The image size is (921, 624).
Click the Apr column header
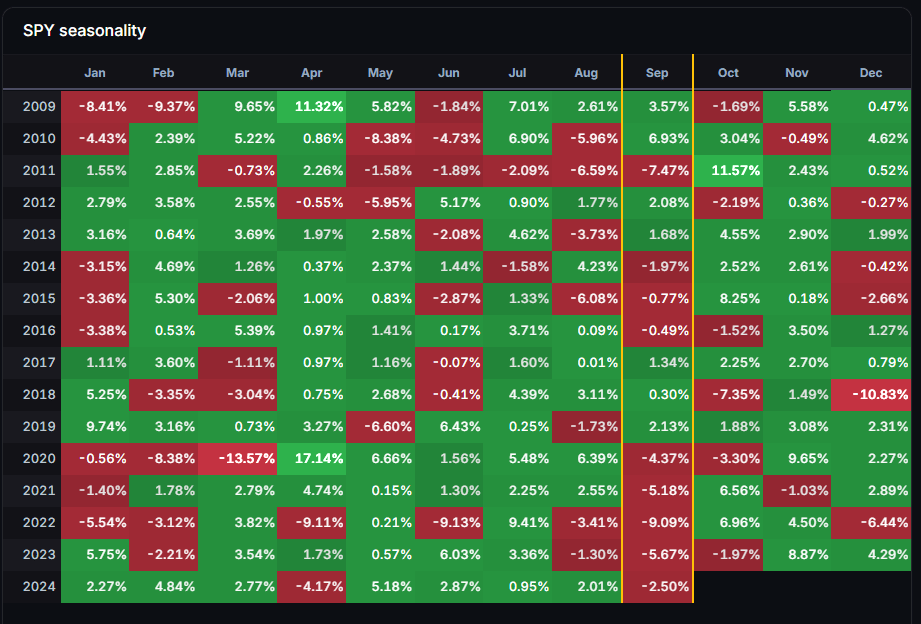point(312,73)
